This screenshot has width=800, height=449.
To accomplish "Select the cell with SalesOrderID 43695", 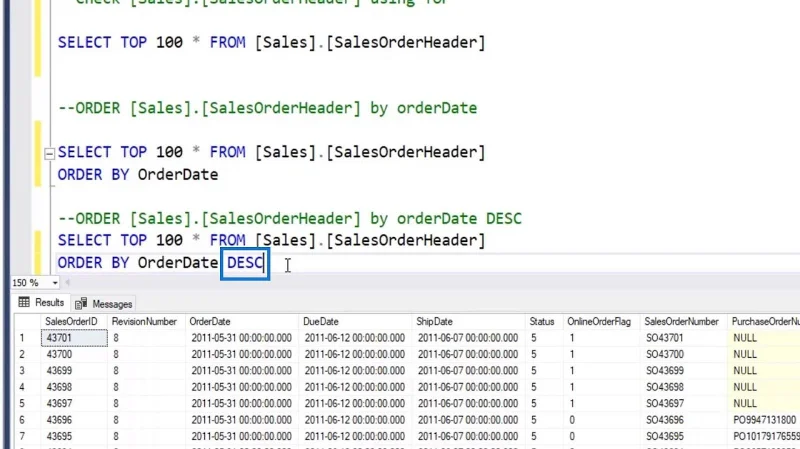I will click(x=74, y=436).
